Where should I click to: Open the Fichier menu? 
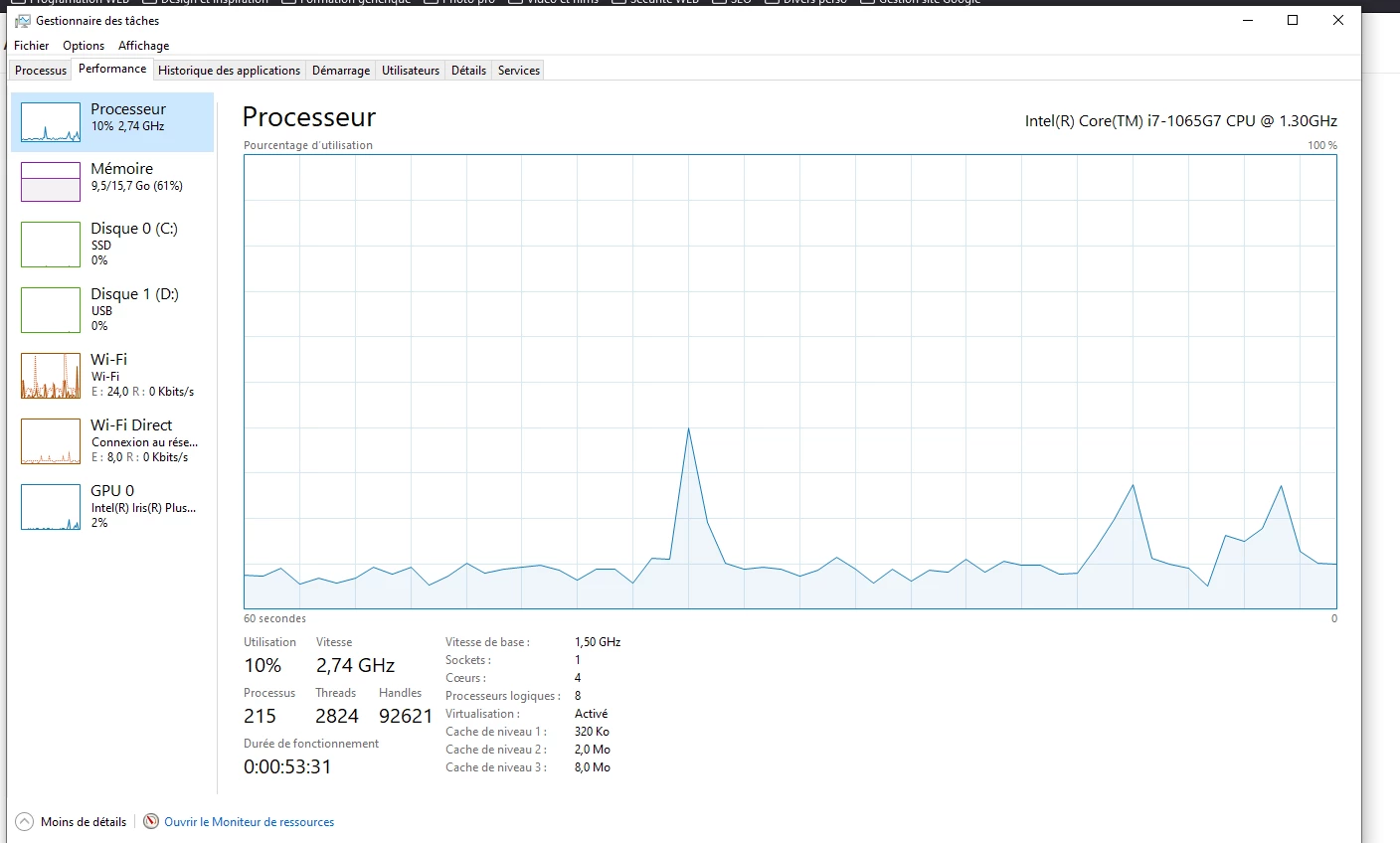(x=32, y=46)
